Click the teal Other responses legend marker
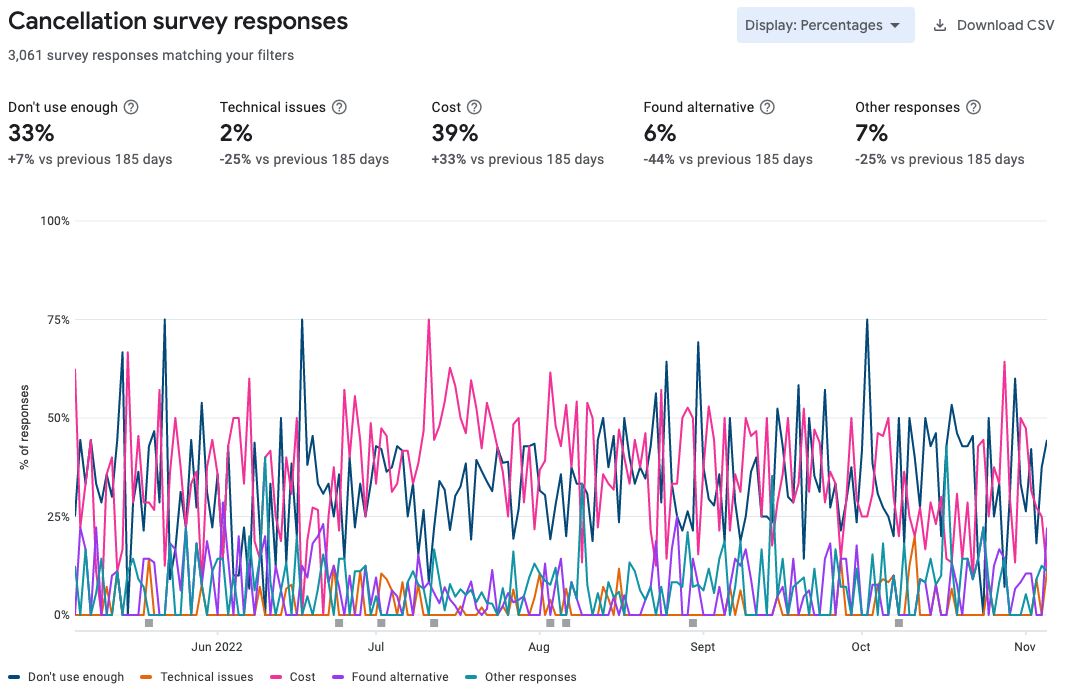 coord(470,677)
